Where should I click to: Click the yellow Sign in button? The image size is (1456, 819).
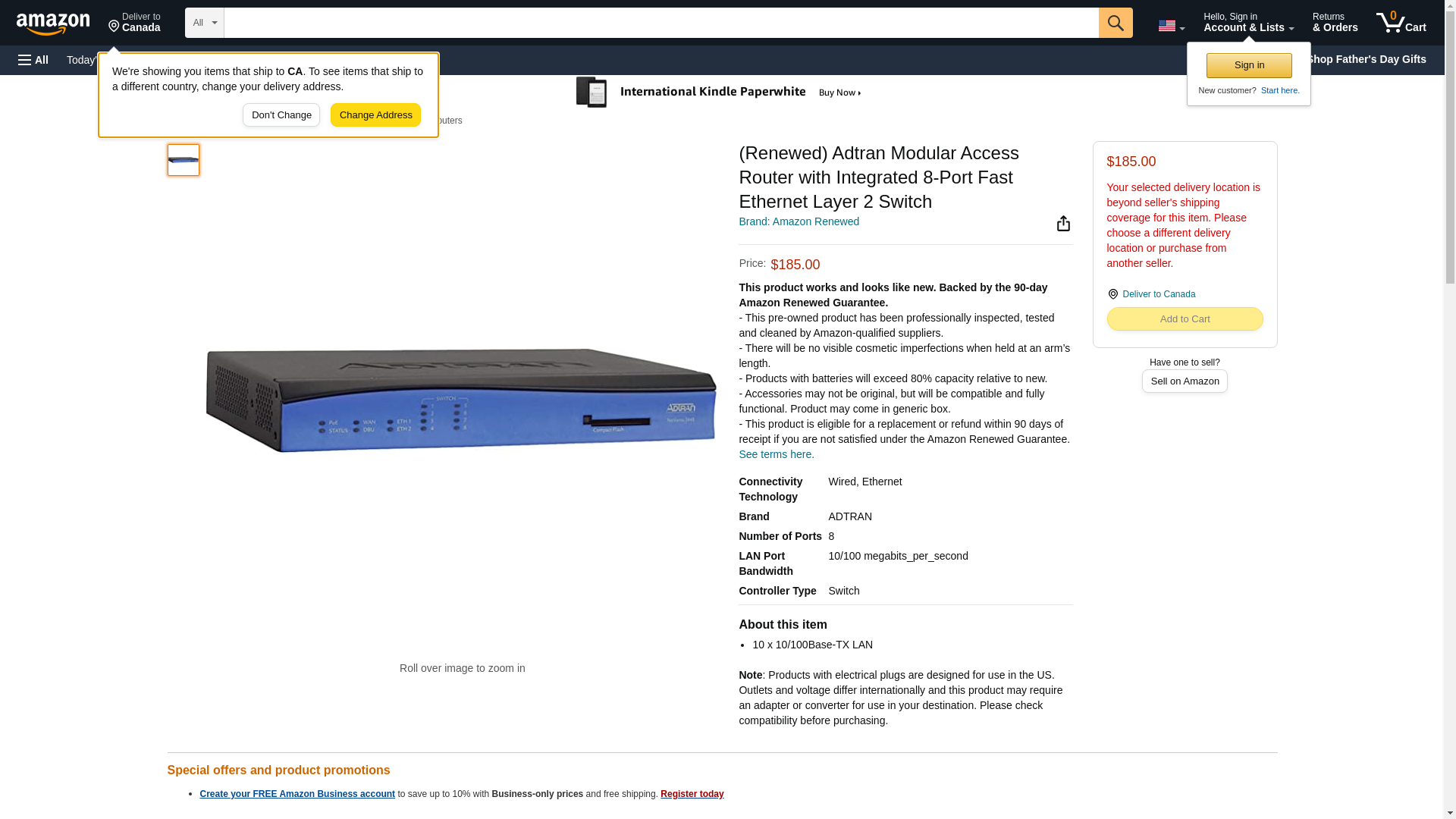coord(1249,65)
